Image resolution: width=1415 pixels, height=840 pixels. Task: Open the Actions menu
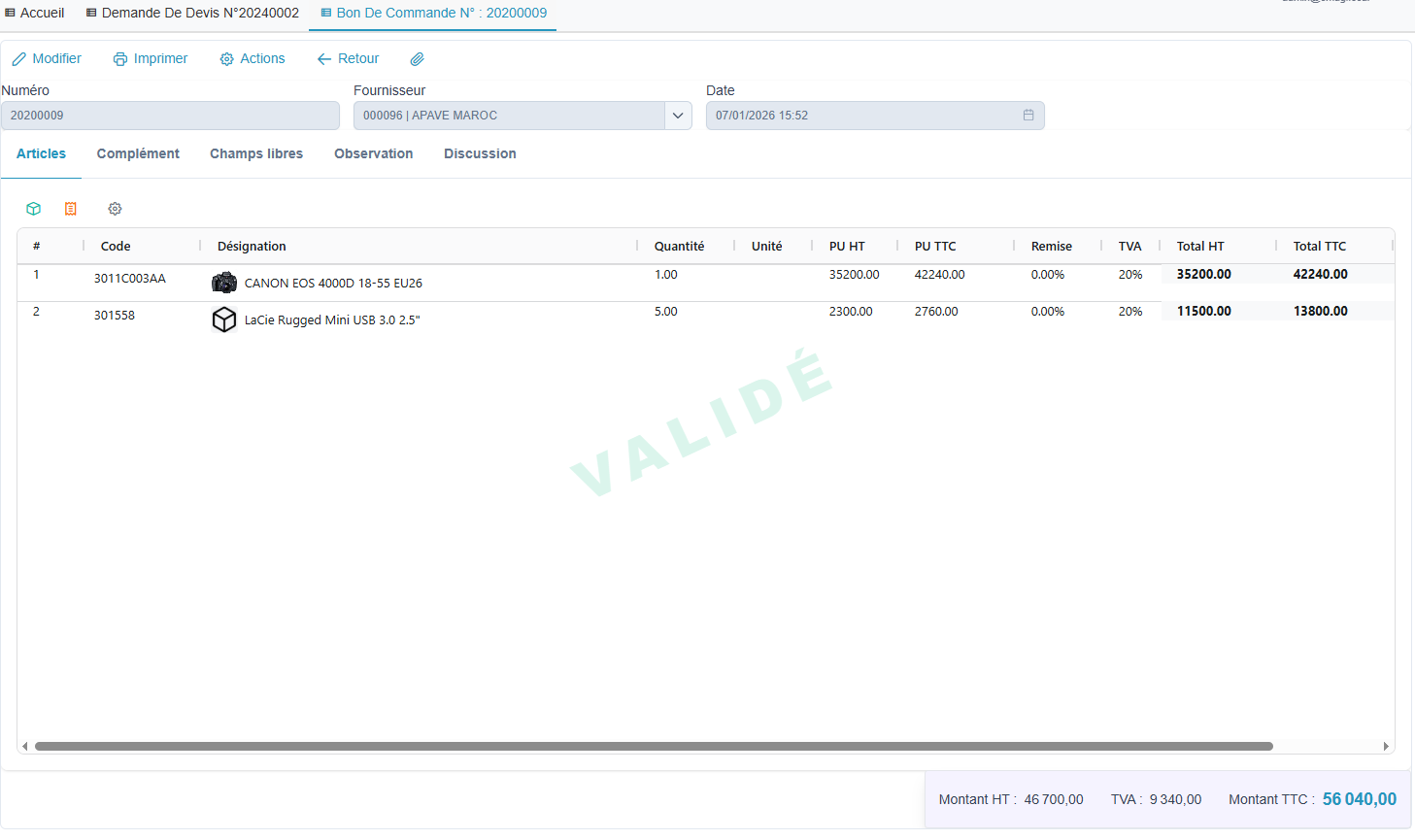point(253,59)
